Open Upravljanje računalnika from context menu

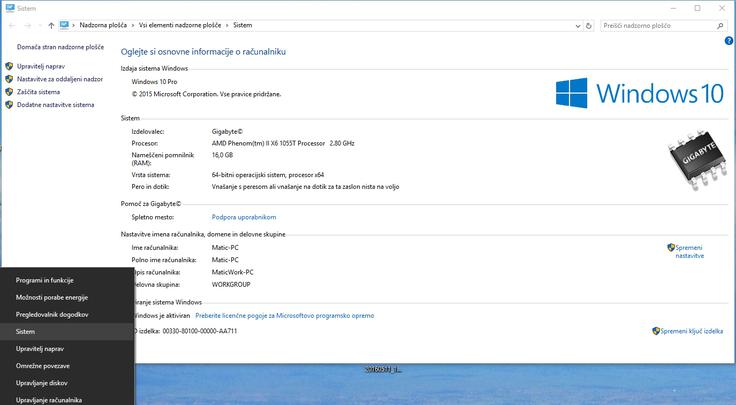(x=67, y=400)
